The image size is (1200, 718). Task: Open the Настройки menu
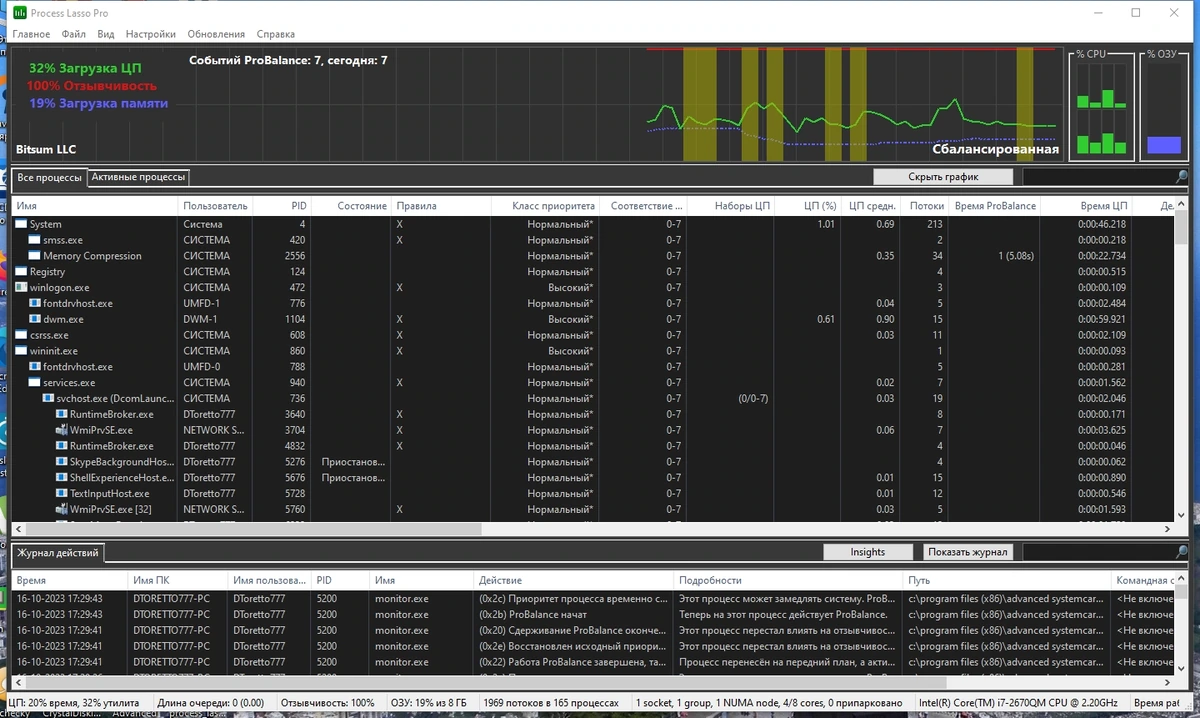tap(151, 34)
